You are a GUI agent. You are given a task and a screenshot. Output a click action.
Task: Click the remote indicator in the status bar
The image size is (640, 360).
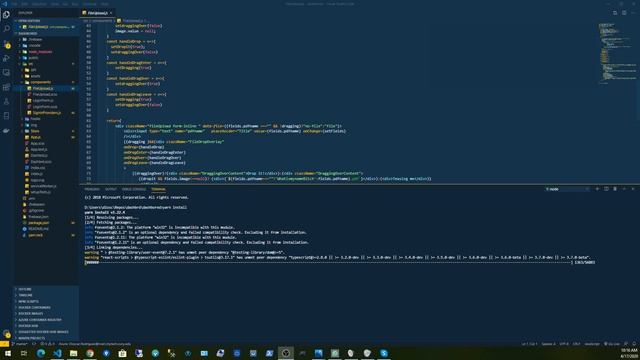[4, 344]
